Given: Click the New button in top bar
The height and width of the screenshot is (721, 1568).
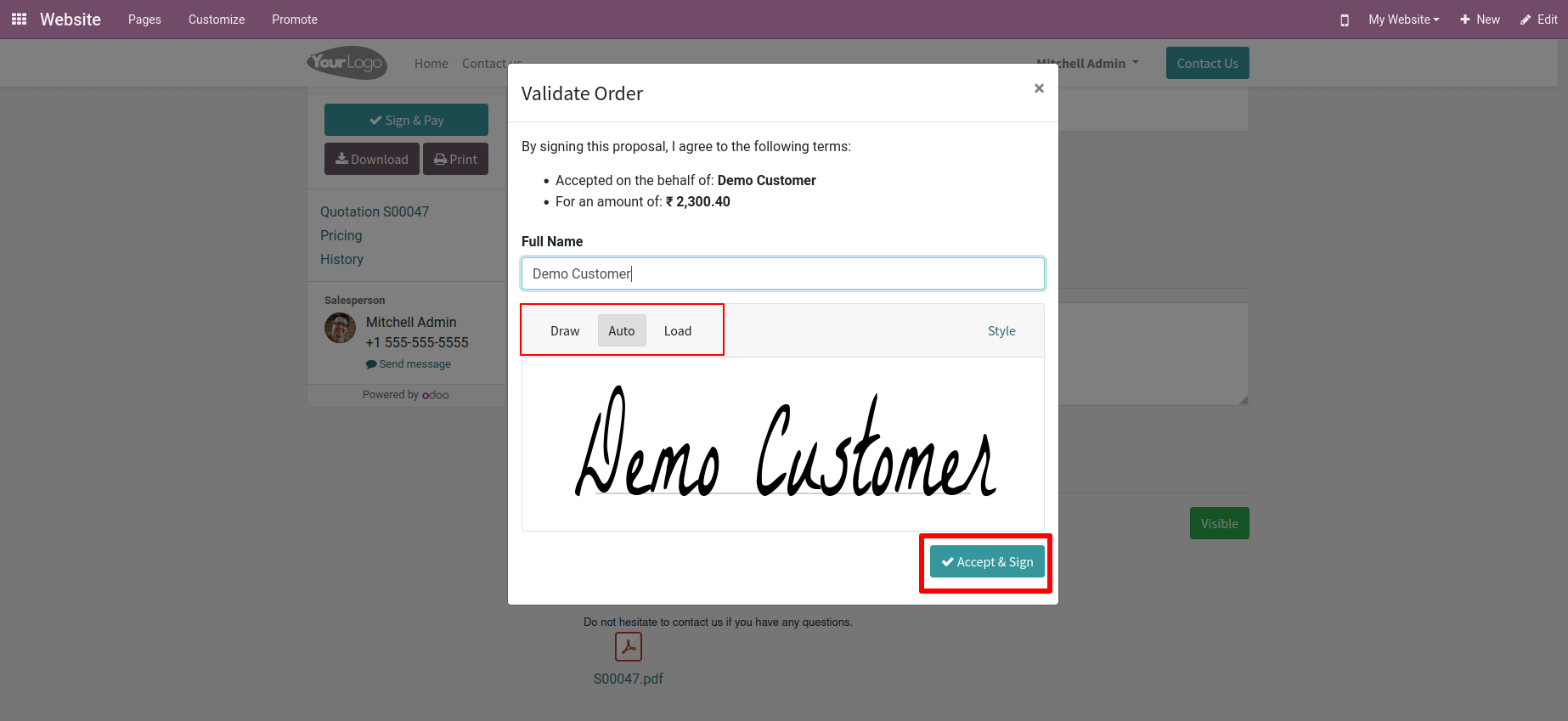Looking at the screenshot, I should 1481,20.
